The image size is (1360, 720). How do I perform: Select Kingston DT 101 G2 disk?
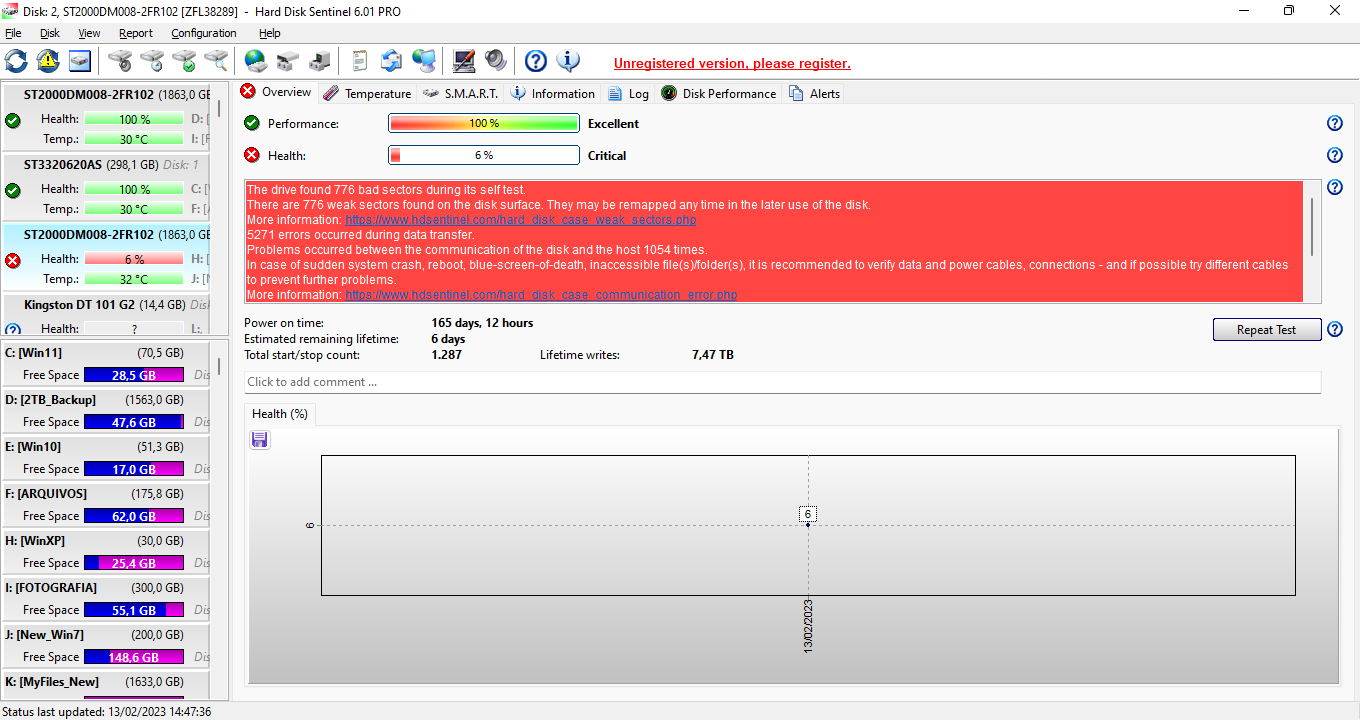coord(105,316)
